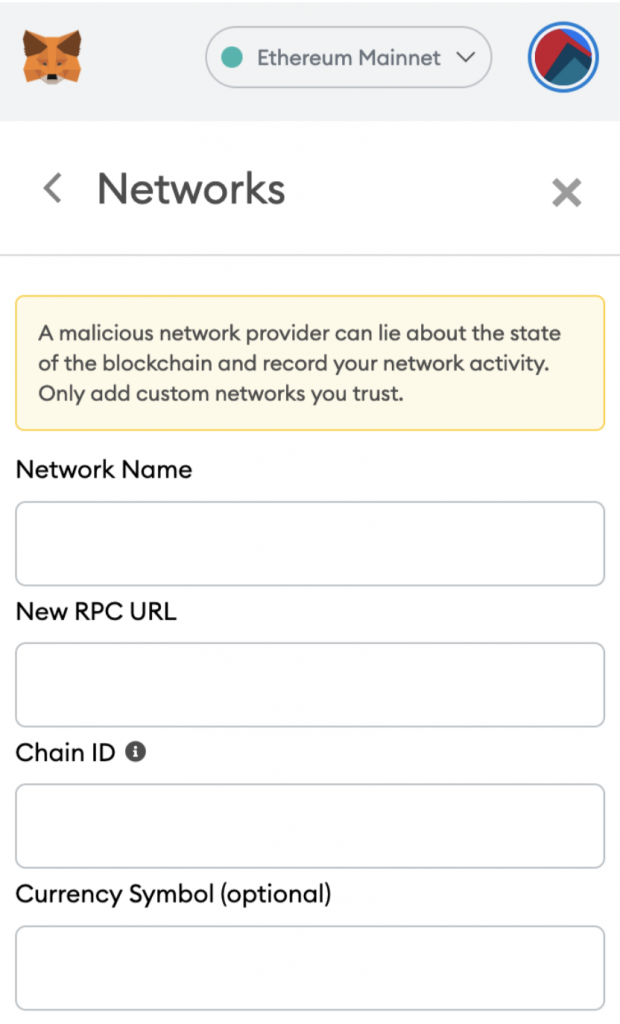This screenshot has height=1024, width=620.
Task: Click the Currency Symbol (optional) label
Action: tap(173, 894)
